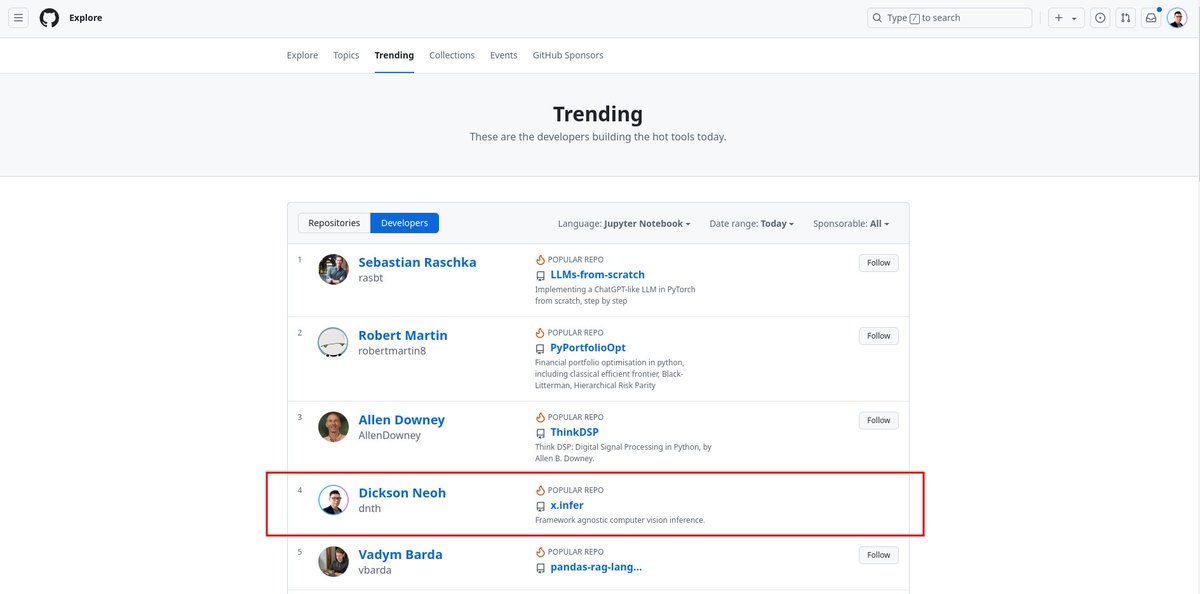The image size is (1200, 594).
Task: Switch to the Repositories toggle
Action: click(x=334, y=223)
